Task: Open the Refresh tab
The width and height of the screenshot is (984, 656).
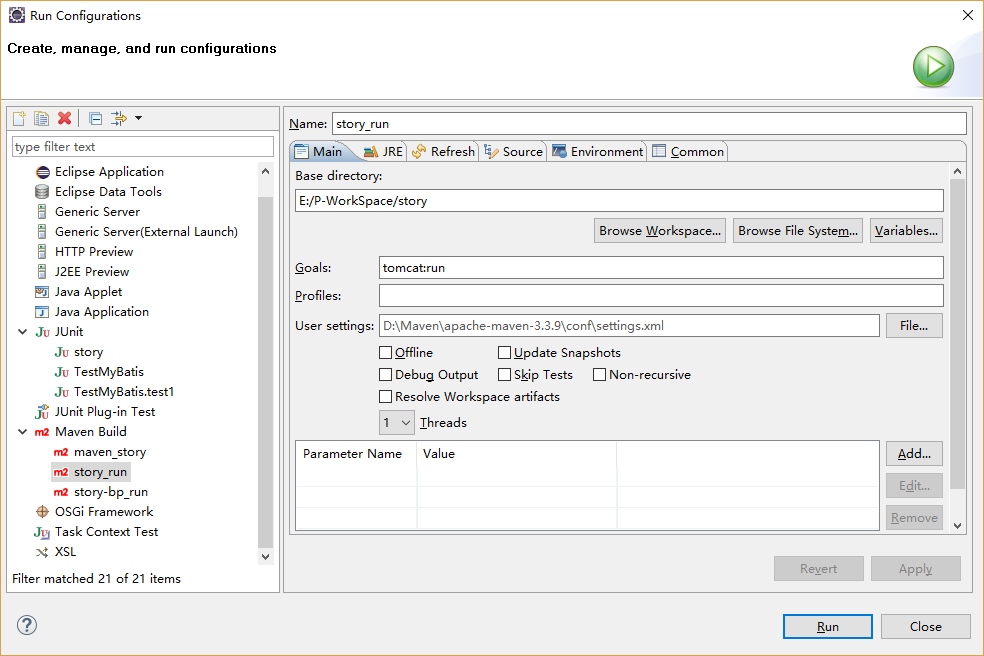Action: tap(444, 152)
